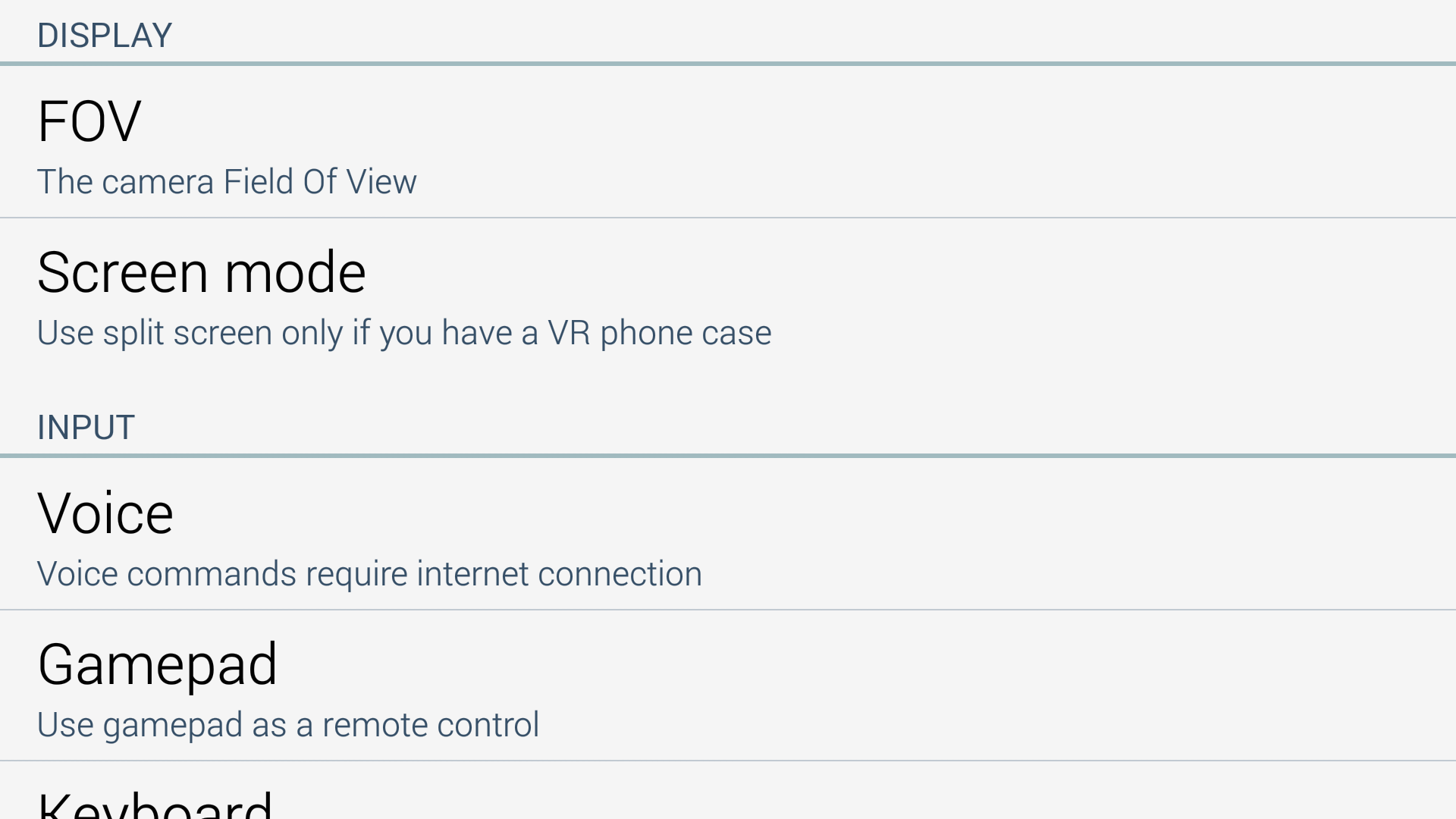This screenshot has height=819, width=1456.
Task: Click separator between Voice and Gamepad rows
Action: pyautogui.click(x=728, y=610)
